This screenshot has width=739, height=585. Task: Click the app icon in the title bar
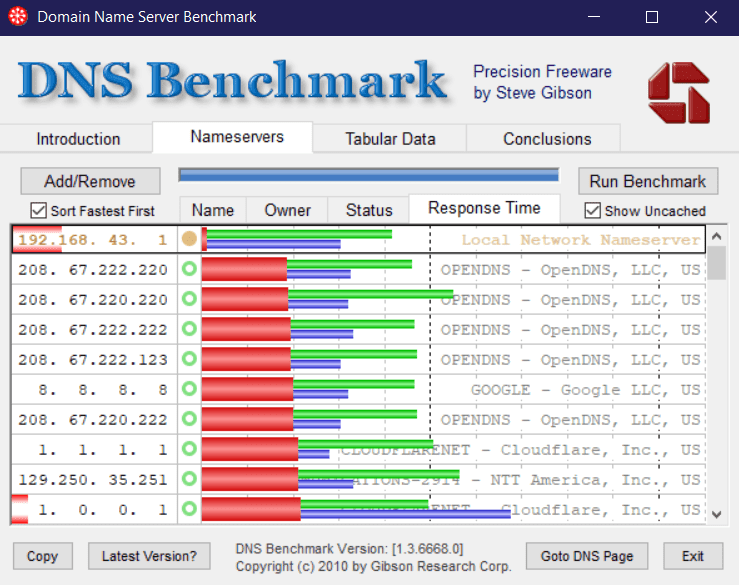pyautogui.click(x=15, y=17)
